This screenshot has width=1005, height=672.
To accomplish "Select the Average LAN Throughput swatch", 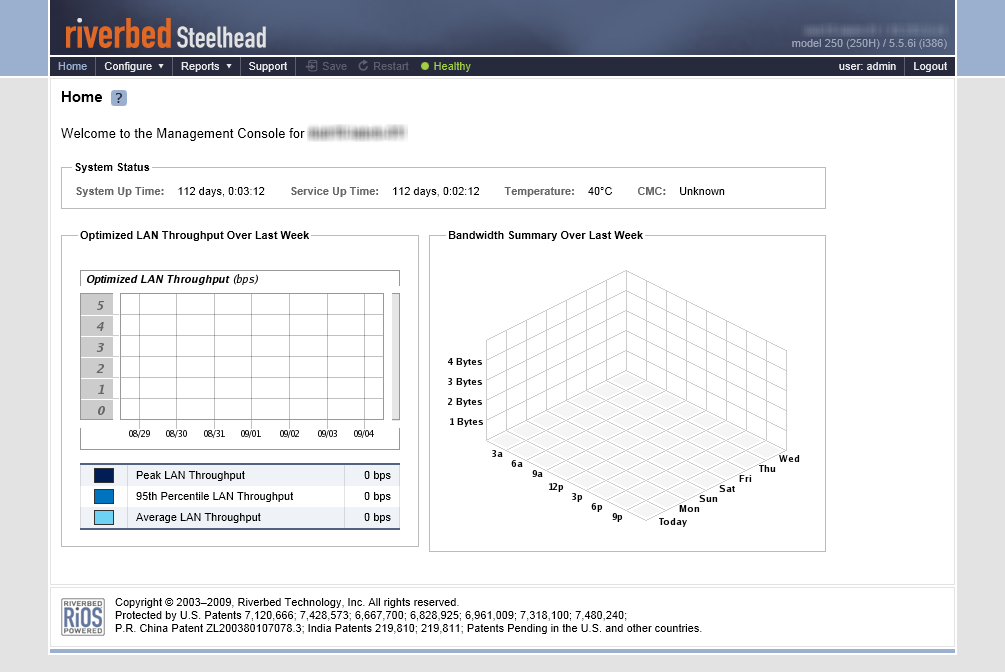I will (x=104, y=517).
